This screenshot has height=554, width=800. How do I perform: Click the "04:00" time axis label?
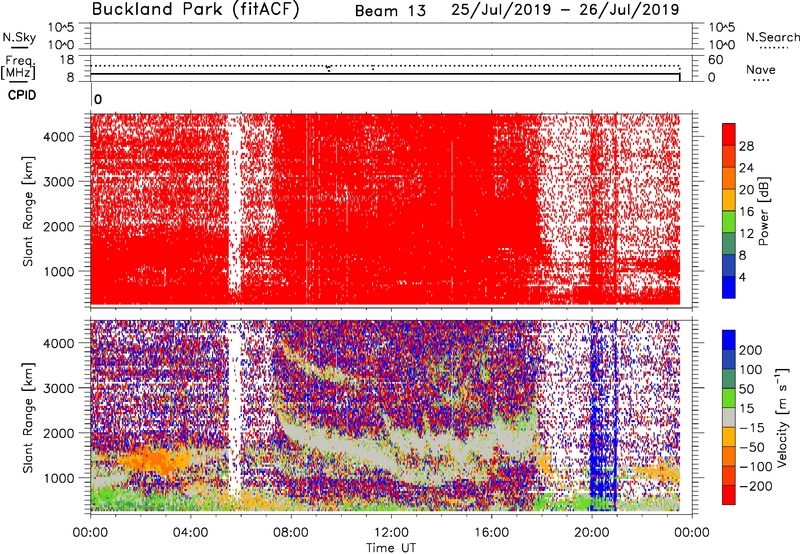click(191, 533)
